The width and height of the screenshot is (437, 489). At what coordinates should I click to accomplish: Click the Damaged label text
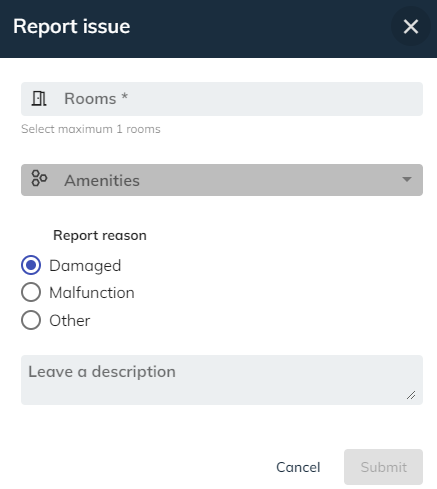click(85, 266)
